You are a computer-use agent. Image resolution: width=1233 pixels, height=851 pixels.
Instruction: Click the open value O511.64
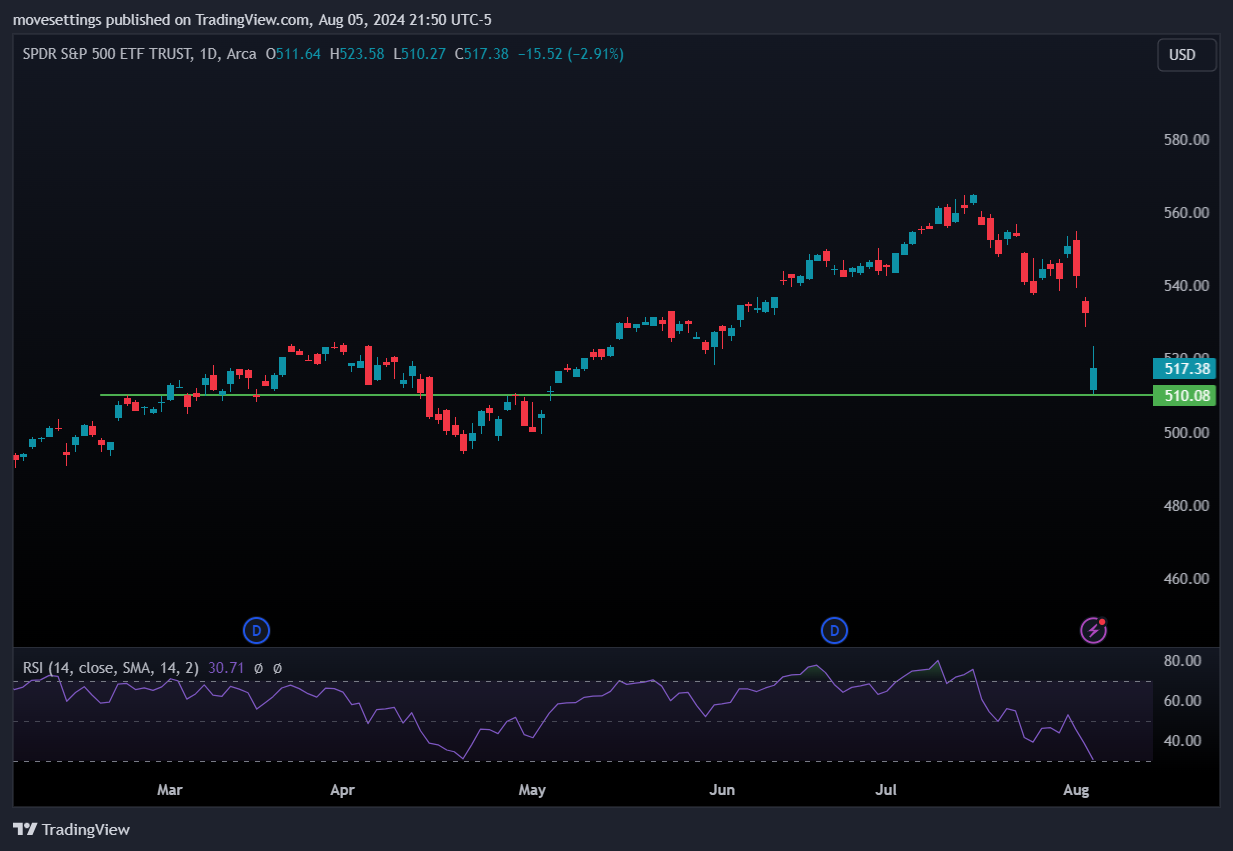tap(293, 54)
